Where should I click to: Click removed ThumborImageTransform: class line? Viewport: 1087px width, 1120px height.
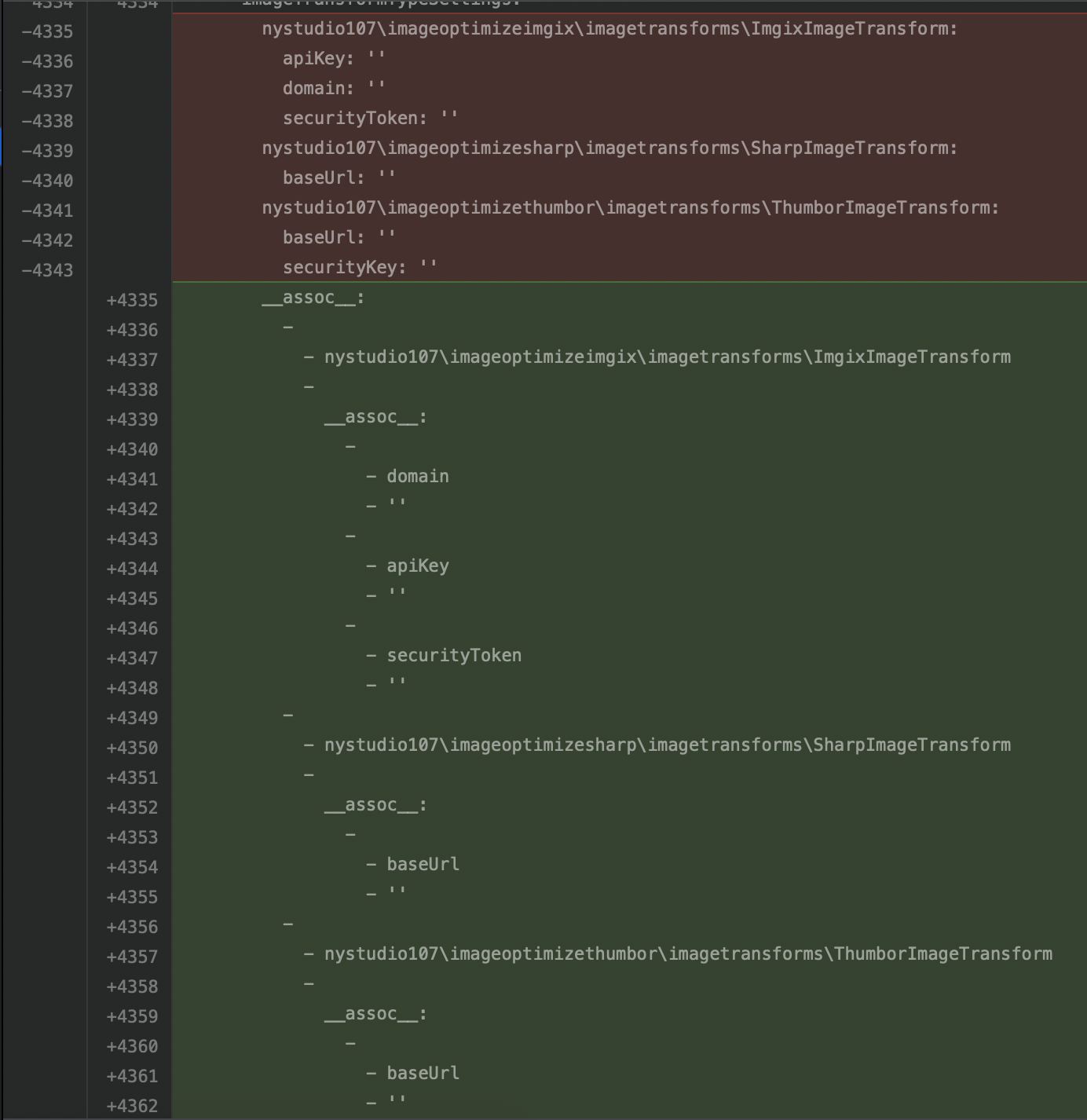click(x=631, y=208)
